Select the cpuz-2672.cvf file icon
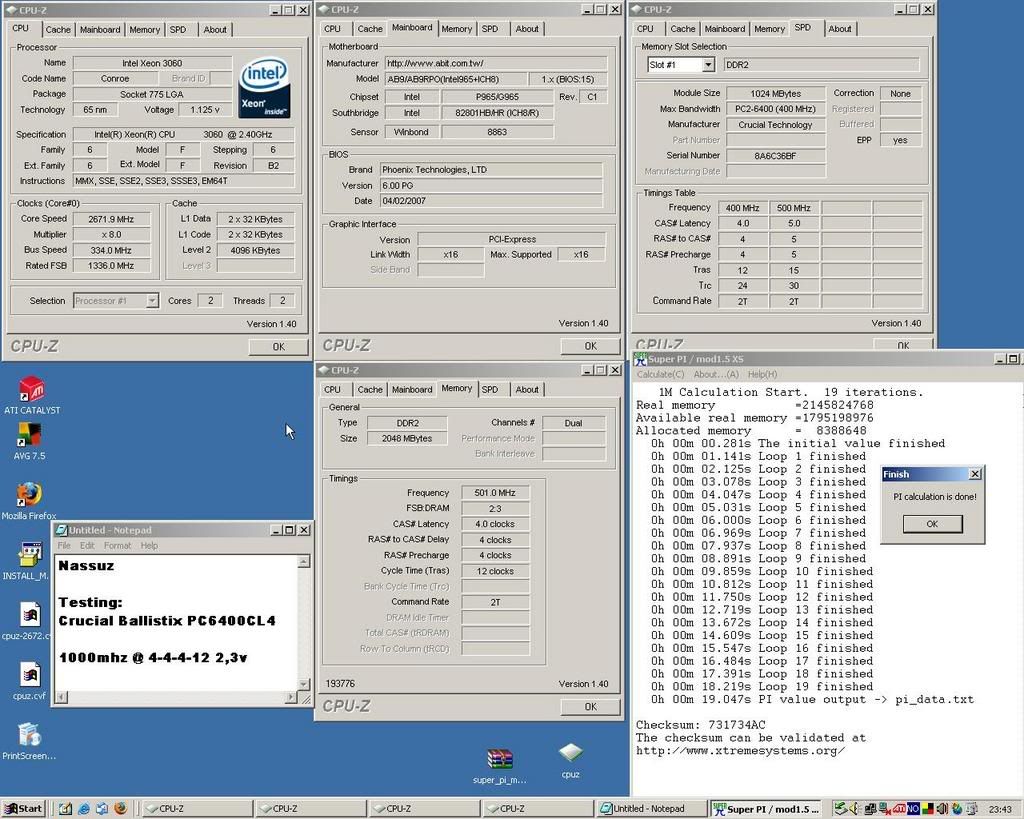Screen dimensions: 1024x819 pos(27,620)
